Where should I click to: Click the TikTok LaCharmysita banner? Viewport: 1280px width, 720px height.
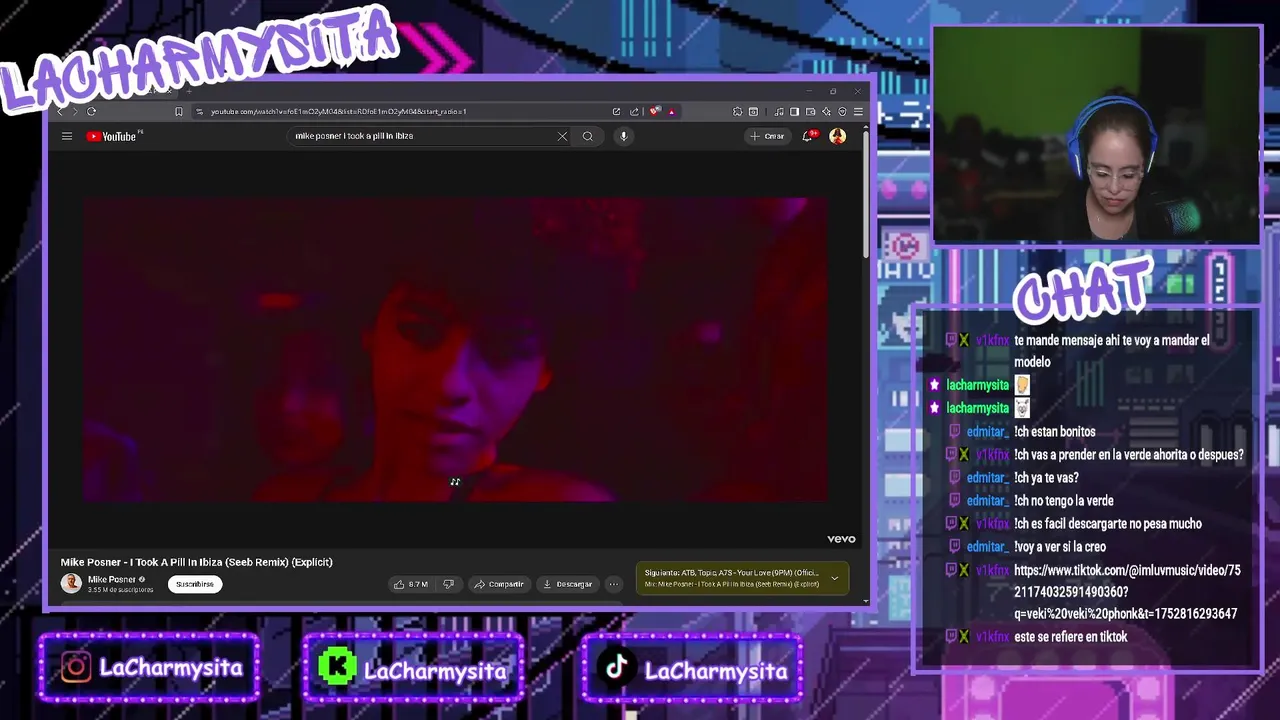pos(692,668)
